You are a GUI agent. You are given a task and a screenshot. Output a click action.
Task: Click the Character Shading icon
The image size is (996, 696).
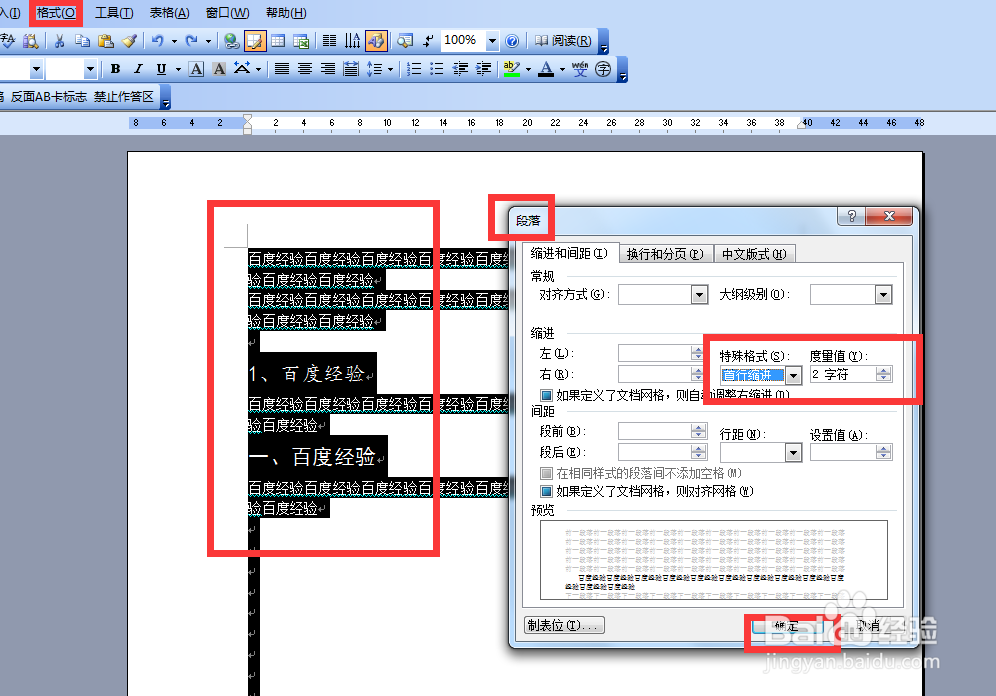[x=219, y=69]
